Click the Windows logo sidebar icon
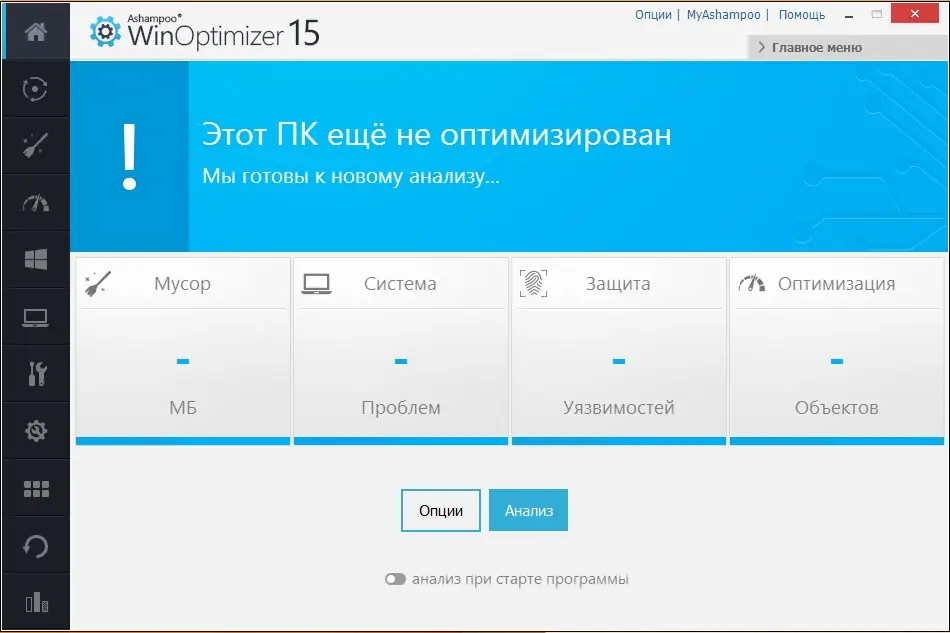 tap(35, 259)
